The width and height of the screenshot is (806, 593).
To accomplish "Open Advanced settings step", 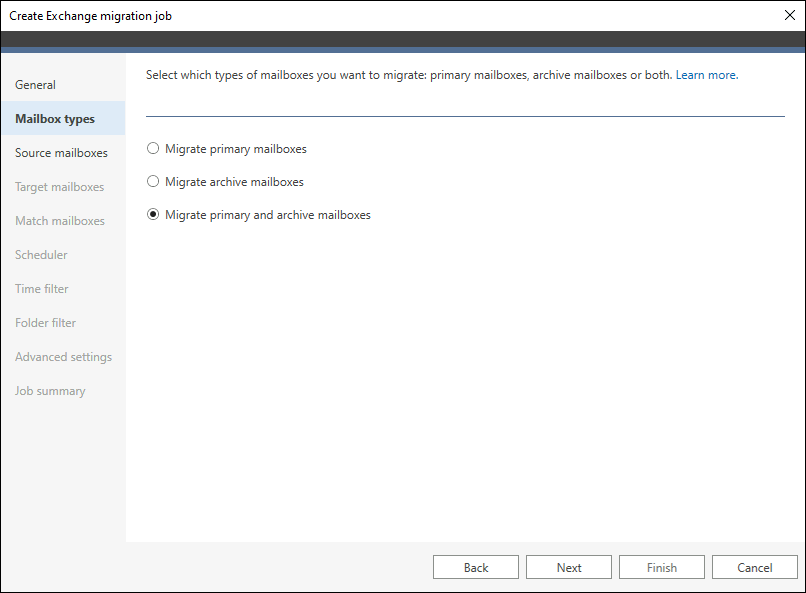I will tap(63, 357).
